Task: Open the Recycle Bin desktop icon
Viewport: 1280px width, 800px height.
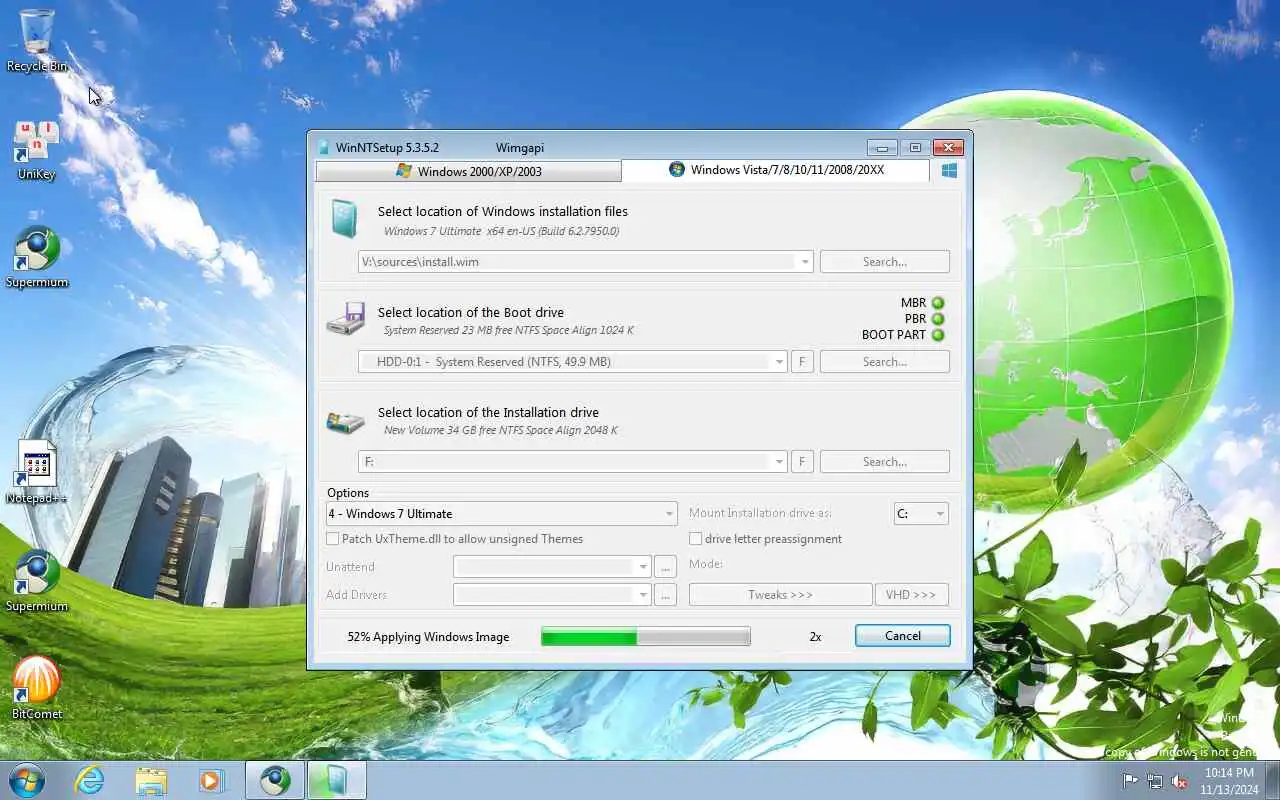Action: pyautogui.click(x=37, y=40)
